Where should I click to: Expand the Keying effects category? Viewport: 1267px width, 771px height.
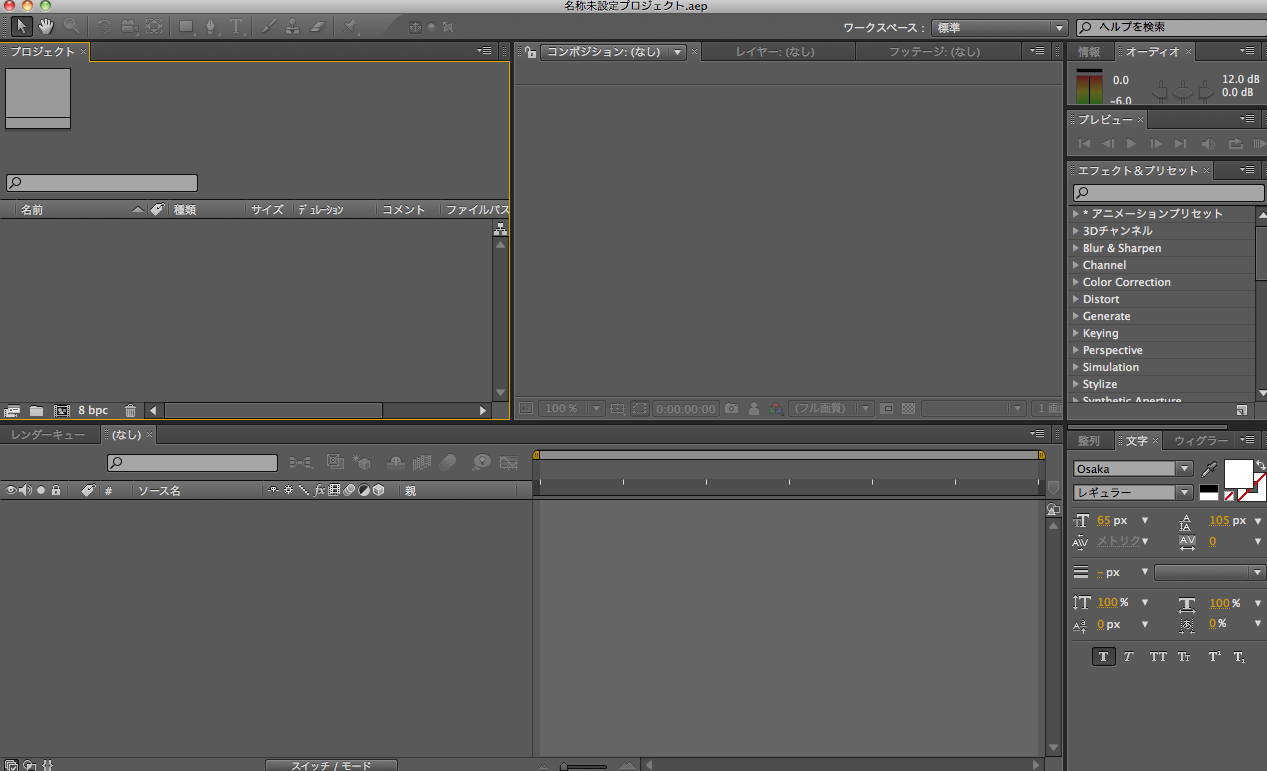click(1076, 333)
